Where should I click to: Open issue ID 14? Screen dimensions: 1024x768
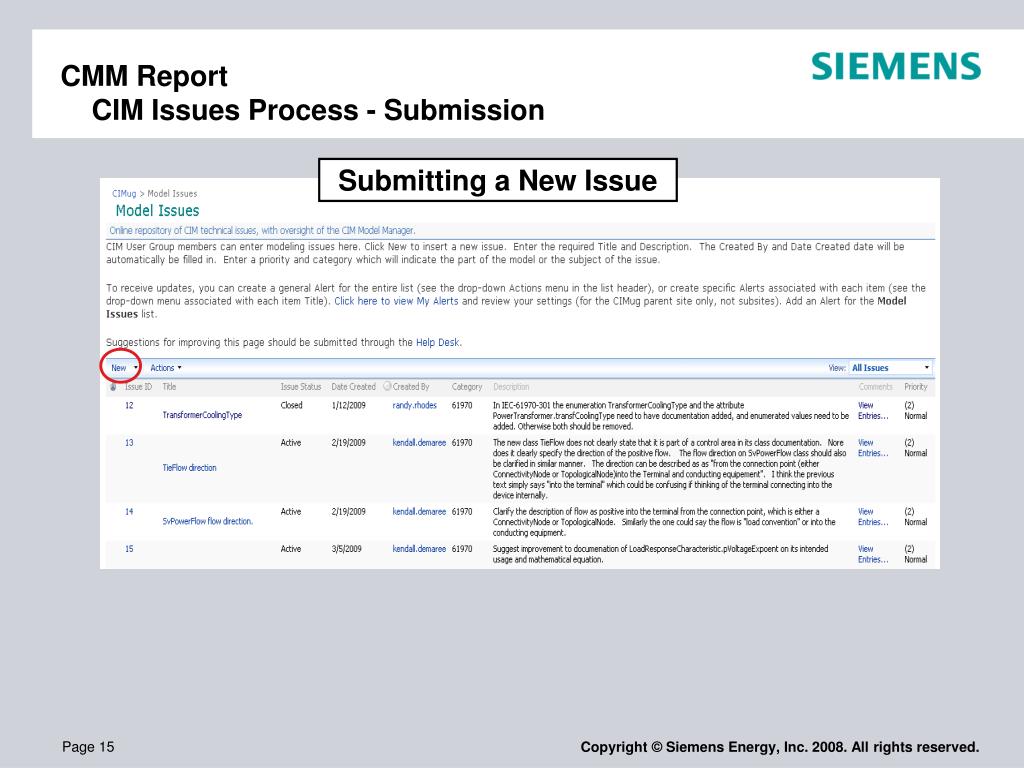129,512
